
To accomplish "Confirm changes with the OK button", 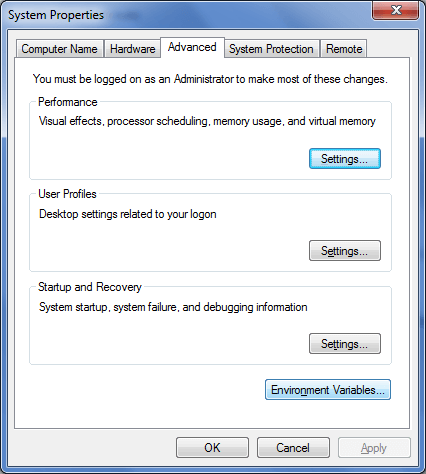I will click(x=212, y=448).
